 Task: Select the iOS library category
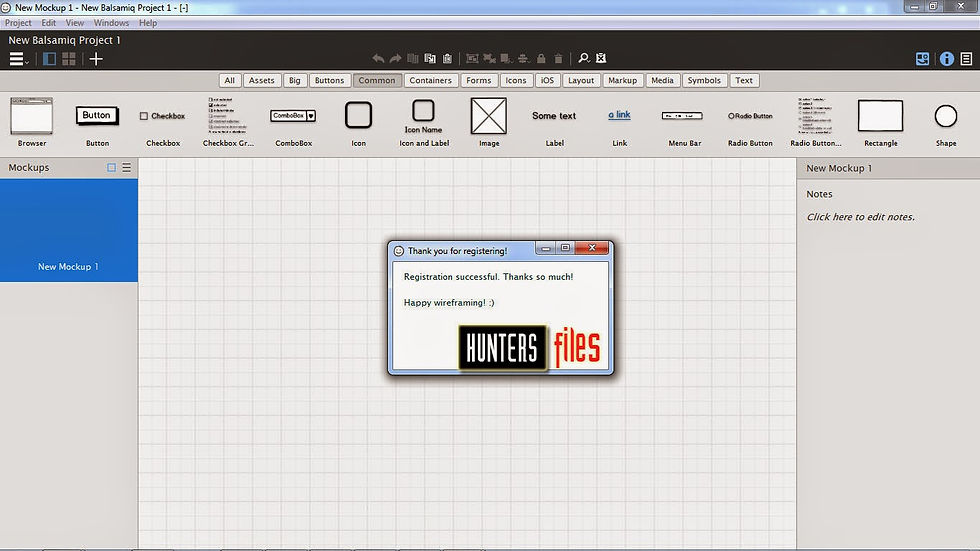point(548,81)
